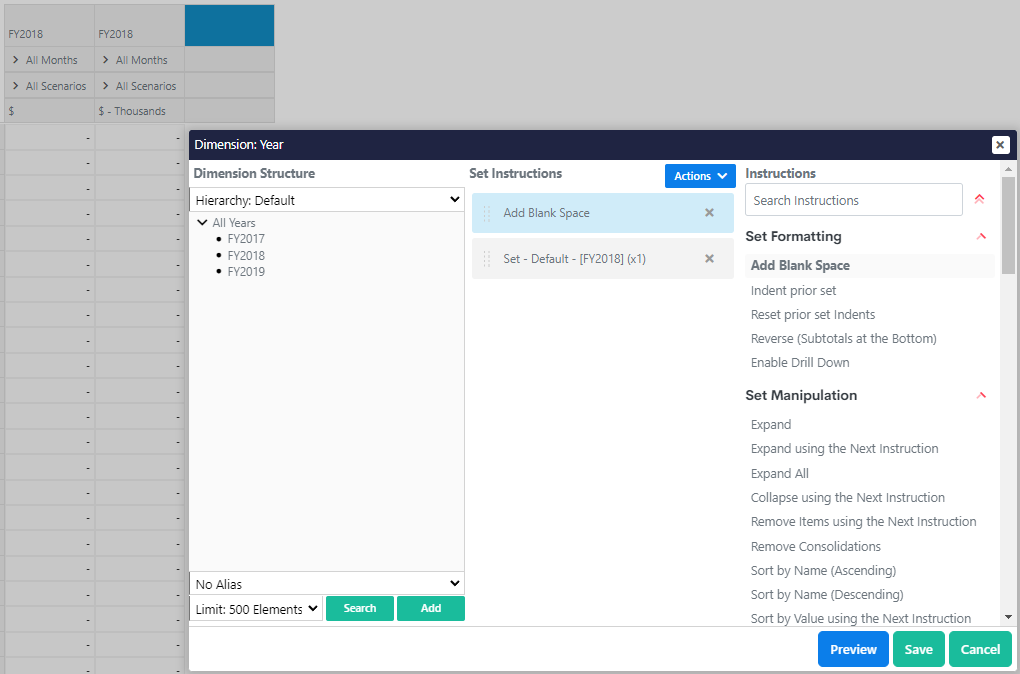Close the Dimension: Year dialog
This screenshot has width=1020, height=674.
pyautogui.click(x=1000, y=145)
